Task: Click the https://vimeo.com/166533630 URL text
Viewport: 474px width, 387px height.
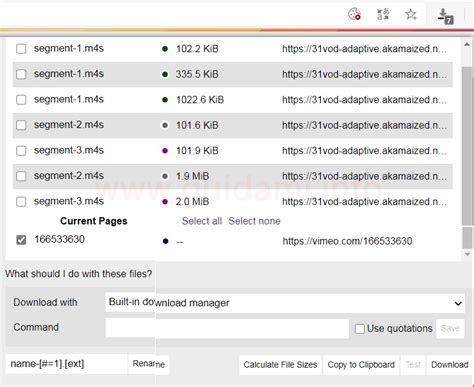Action: tap(347, 241)
